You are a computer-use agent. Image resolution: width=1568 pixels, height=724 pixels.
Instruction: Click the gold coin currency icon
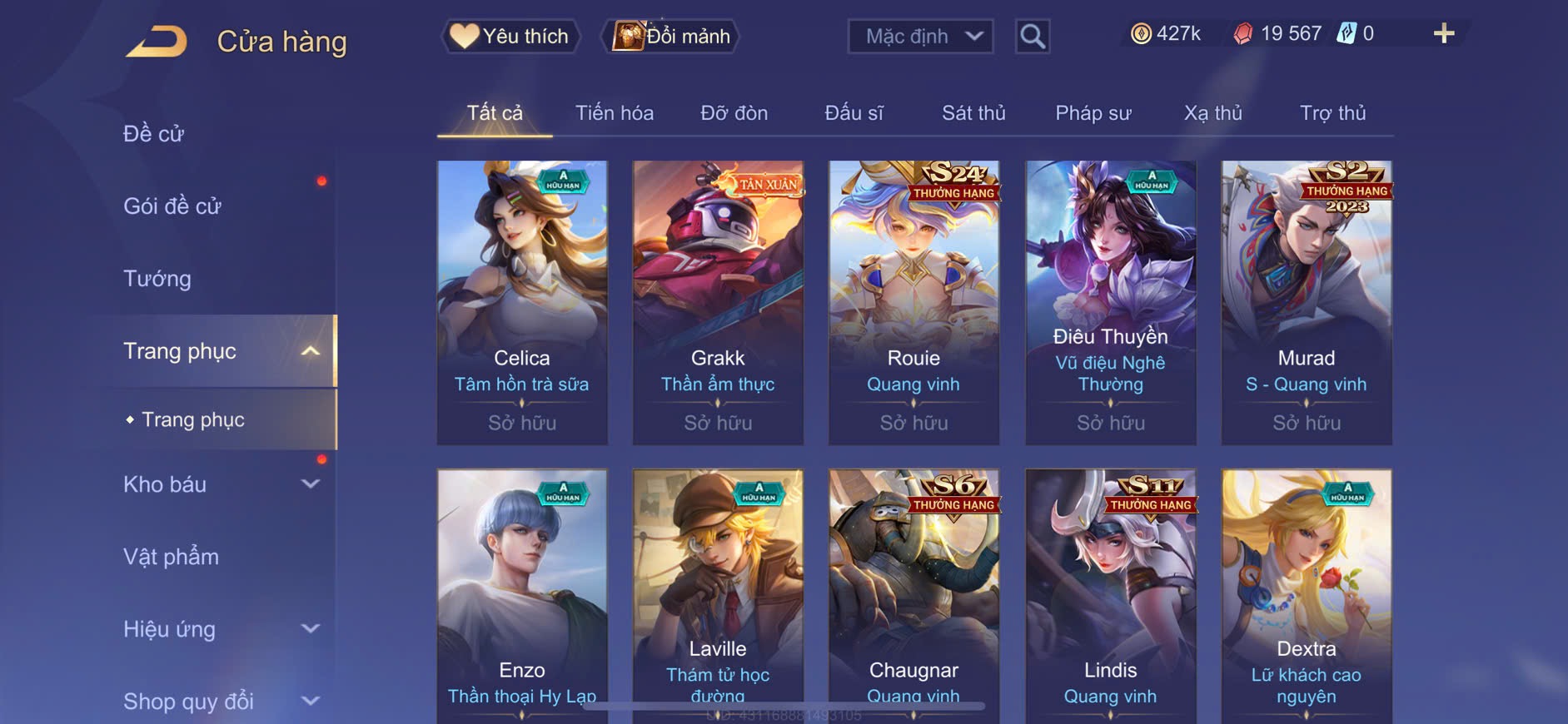pyautogui.click(x=1141, y=34)
